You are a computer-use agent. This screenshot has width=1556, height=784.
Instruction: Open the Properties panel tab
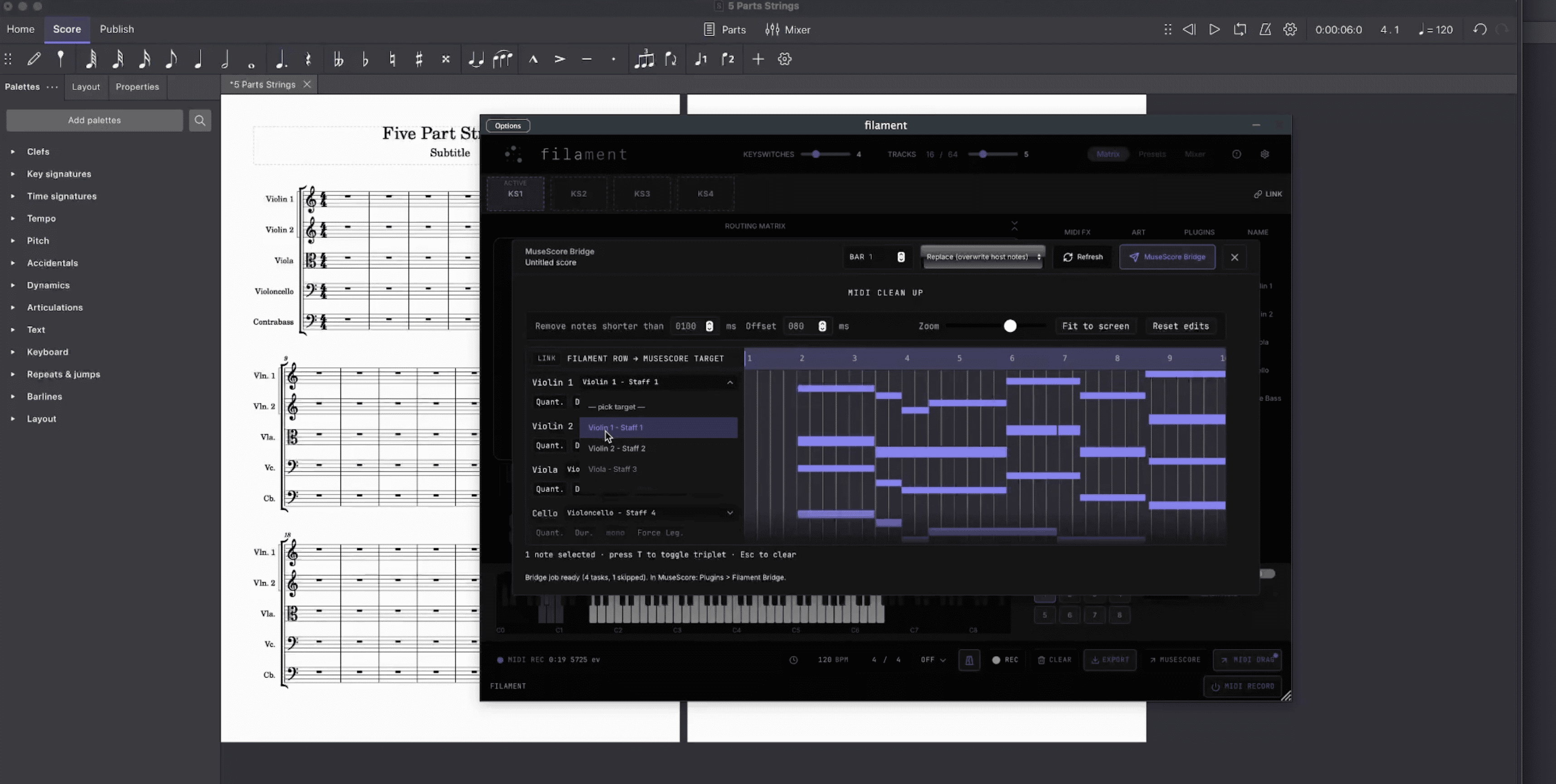coord(137,87)
